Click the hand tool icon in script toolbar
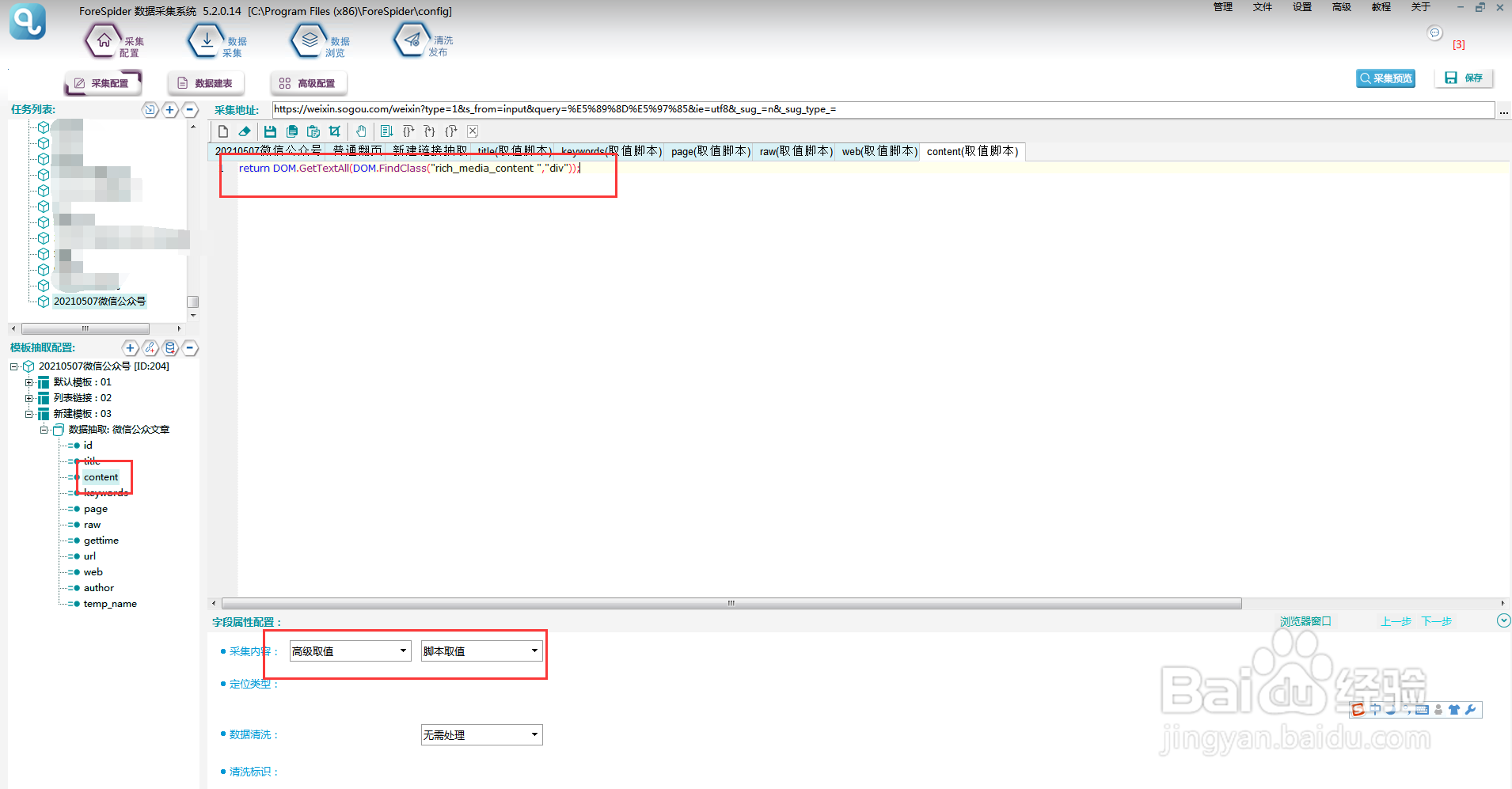The width and height of the screenshot is (1512, 789). (x=361, y=131)
